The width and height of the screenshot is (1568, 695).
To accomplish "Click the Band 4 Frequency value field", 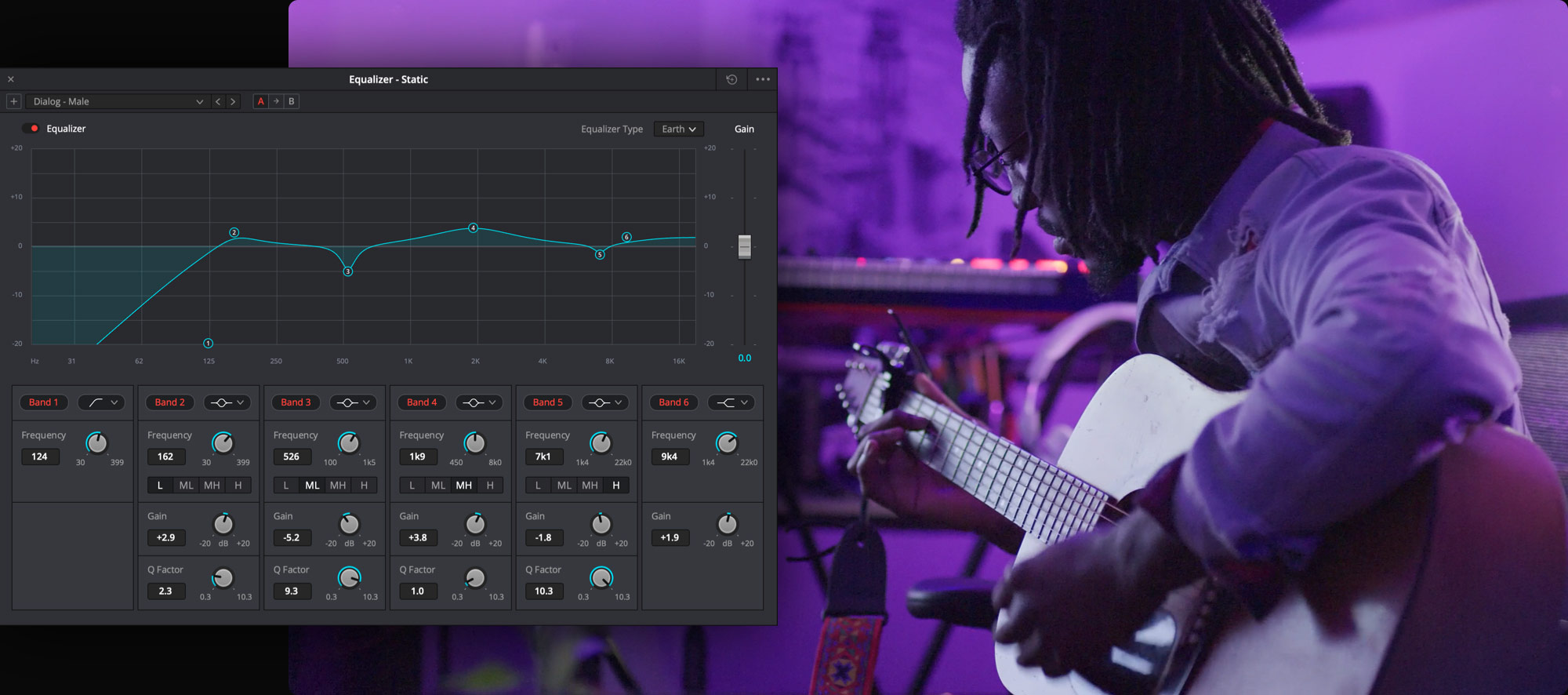I will click(417, 457).
